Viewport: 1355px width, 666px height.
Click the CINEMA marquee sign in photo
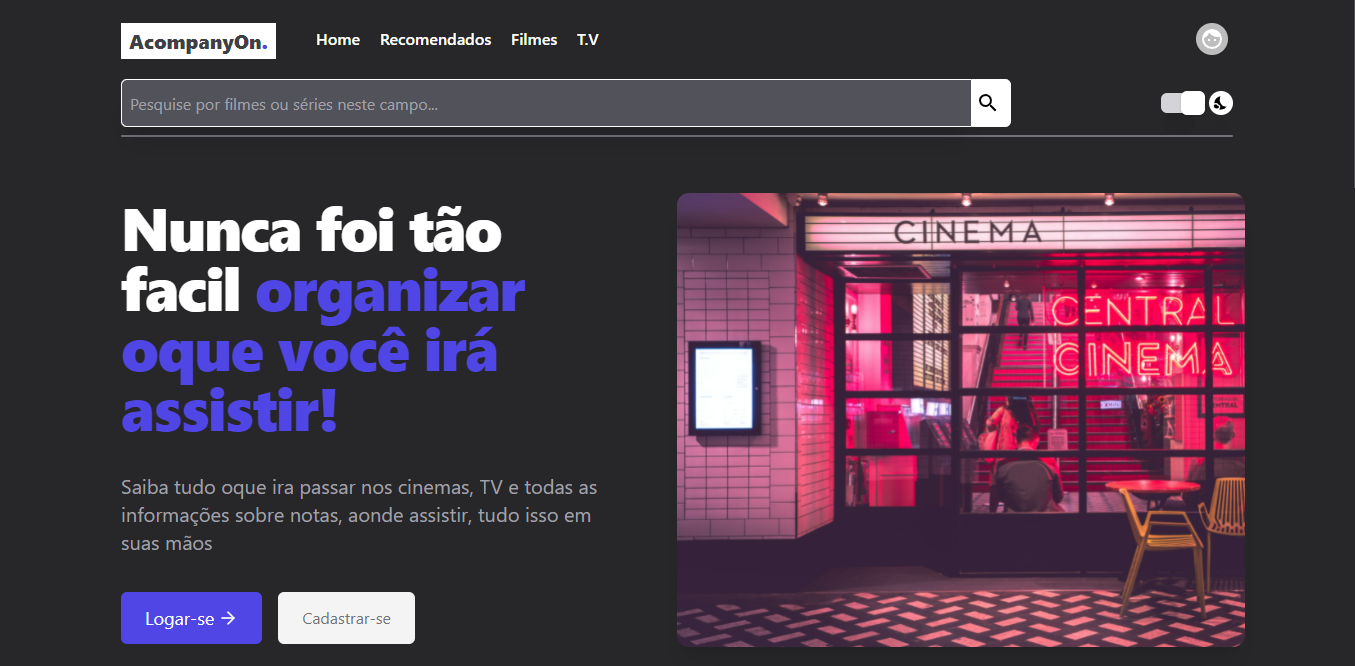pyautogui.click(x=967, y=233)
